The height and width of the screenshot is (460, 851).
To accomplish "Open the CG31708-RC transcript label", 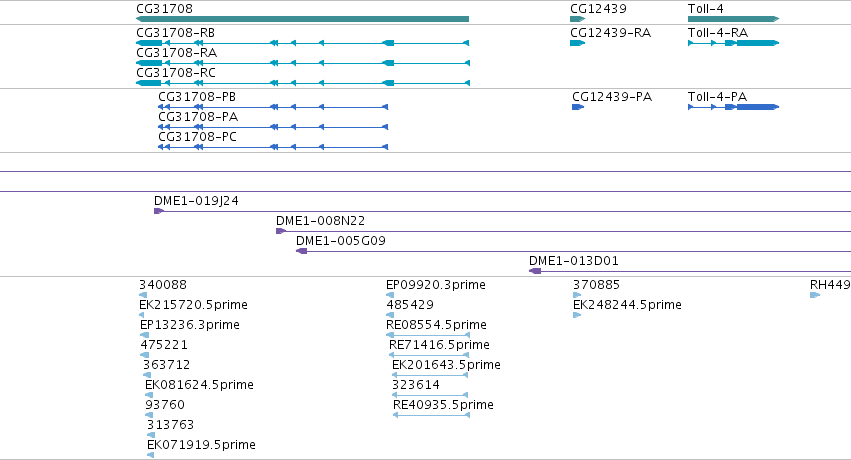I will click(176, 73).
